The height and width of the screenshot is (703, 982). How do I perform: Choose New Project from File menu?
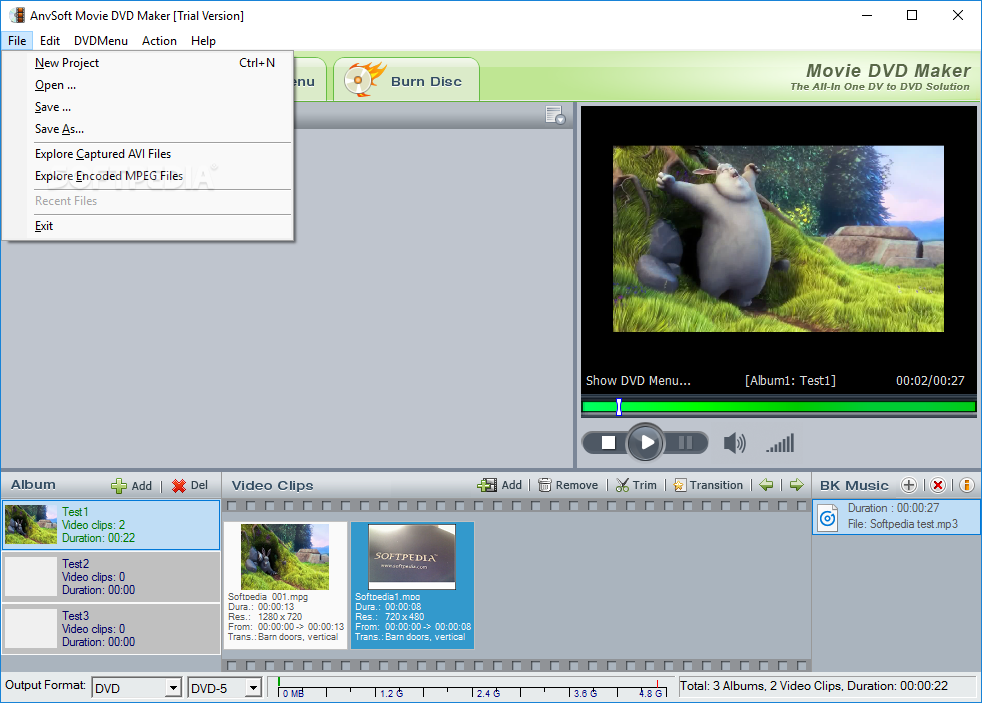(148, 63)
